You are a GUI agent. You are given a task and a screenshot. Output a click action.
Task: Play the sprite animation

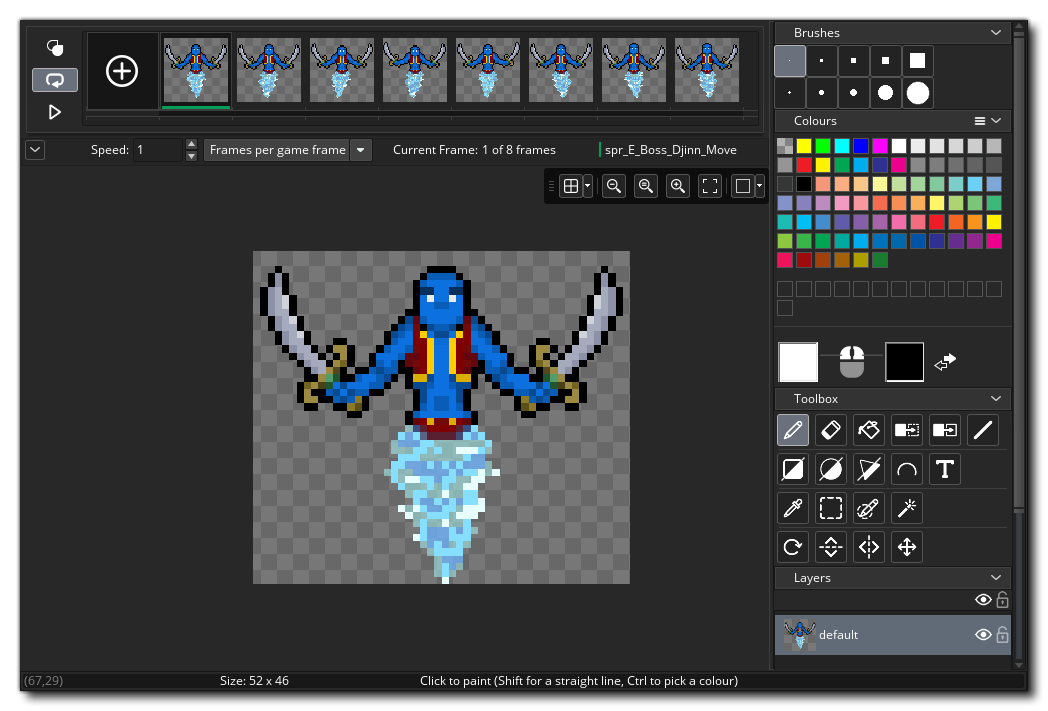tap(55, 112)
